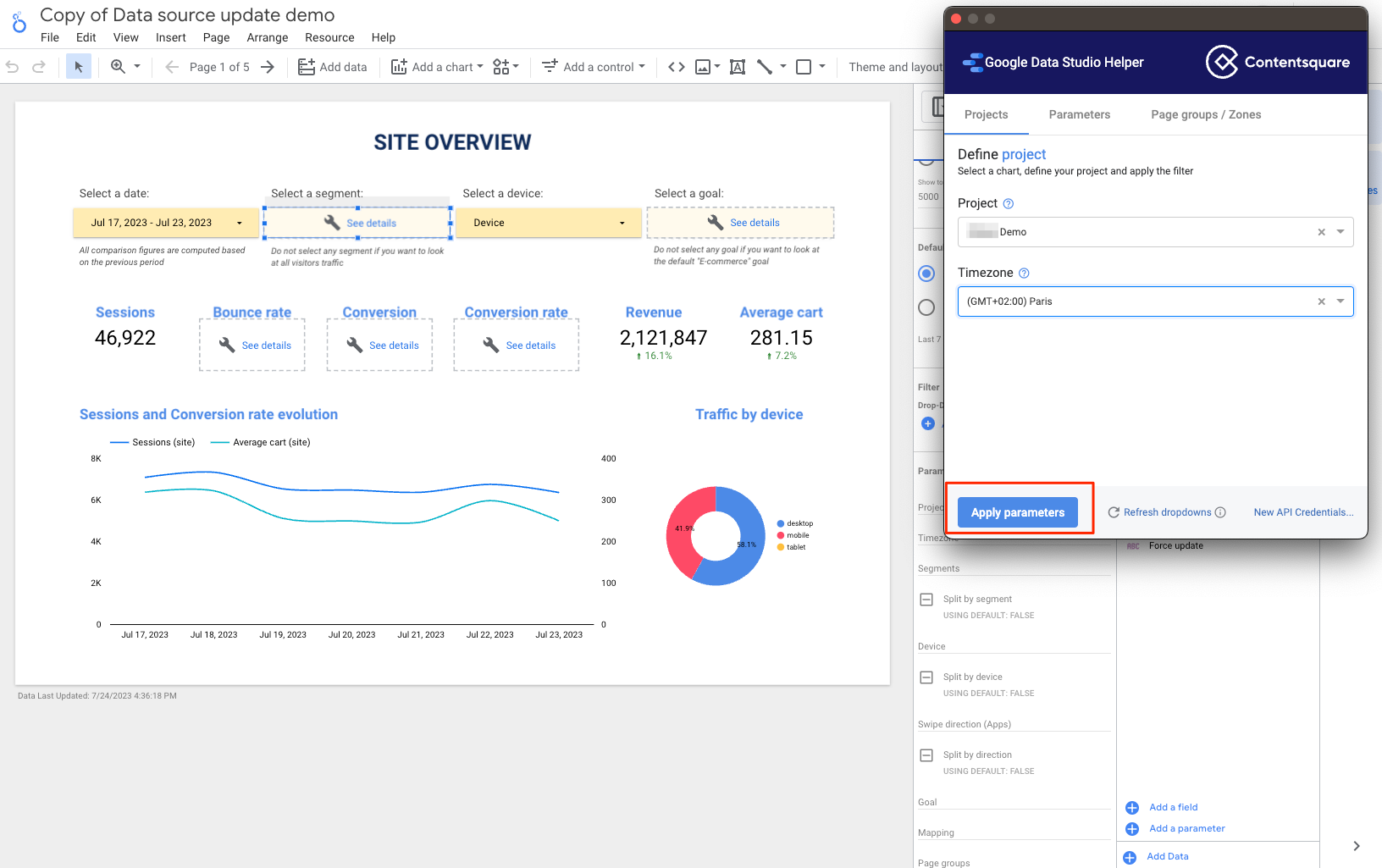Open the File menu
The height and width of the screenshot is (868, 1382).
tap(50, 37)
